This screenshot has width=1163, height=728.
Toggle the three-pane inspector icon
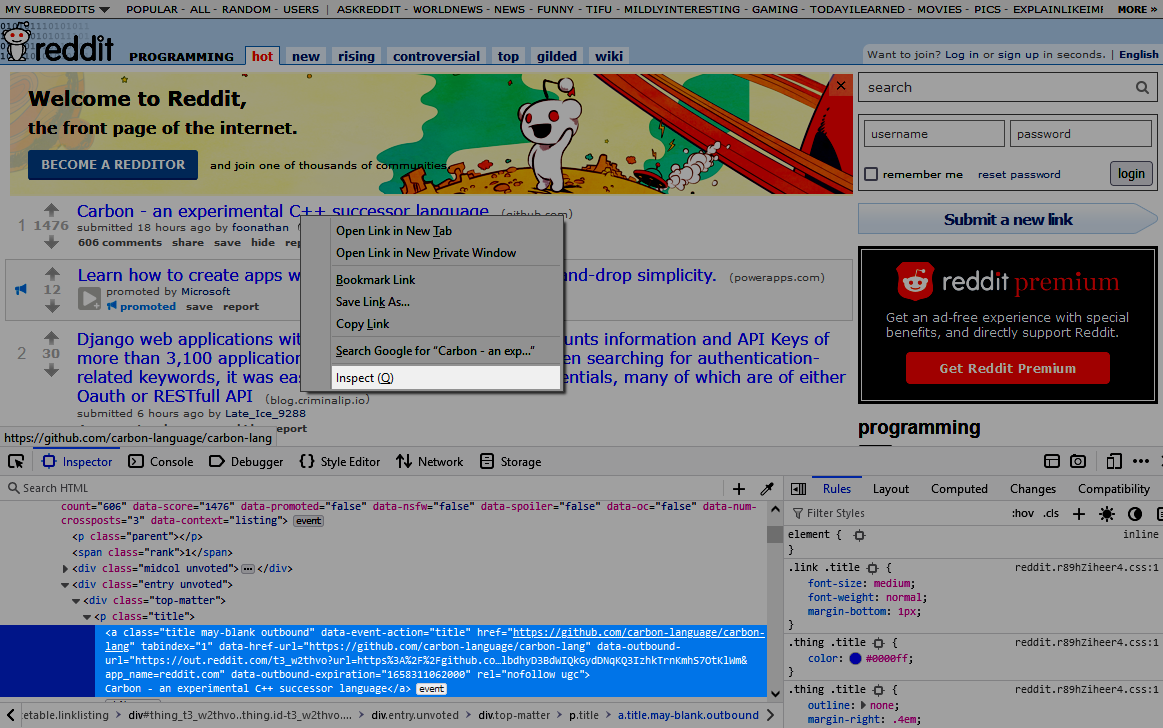[x=798, y=489]
